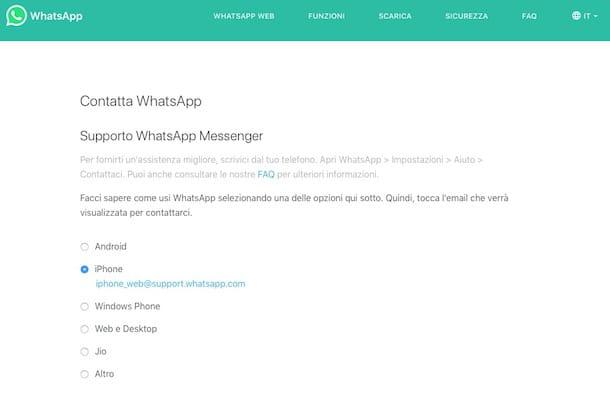The image size is (610, 412).
Task: Click the globe language icon
Action: tap(576, 16)
